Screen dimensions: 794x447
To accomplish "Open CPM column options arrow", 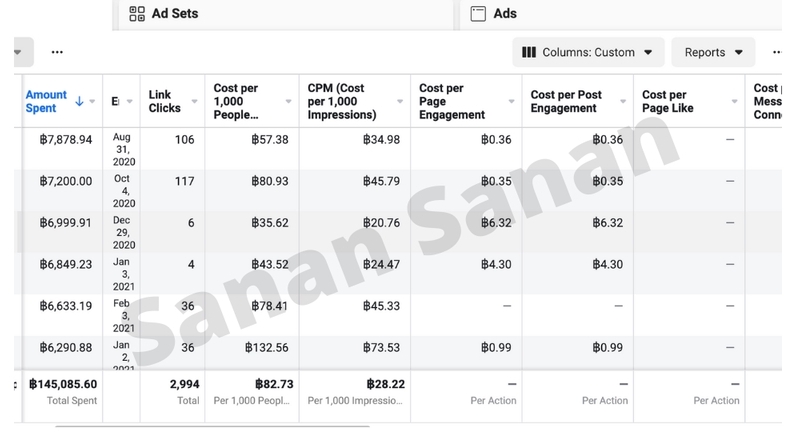I will pyautogui.click(x=398, y=101).
